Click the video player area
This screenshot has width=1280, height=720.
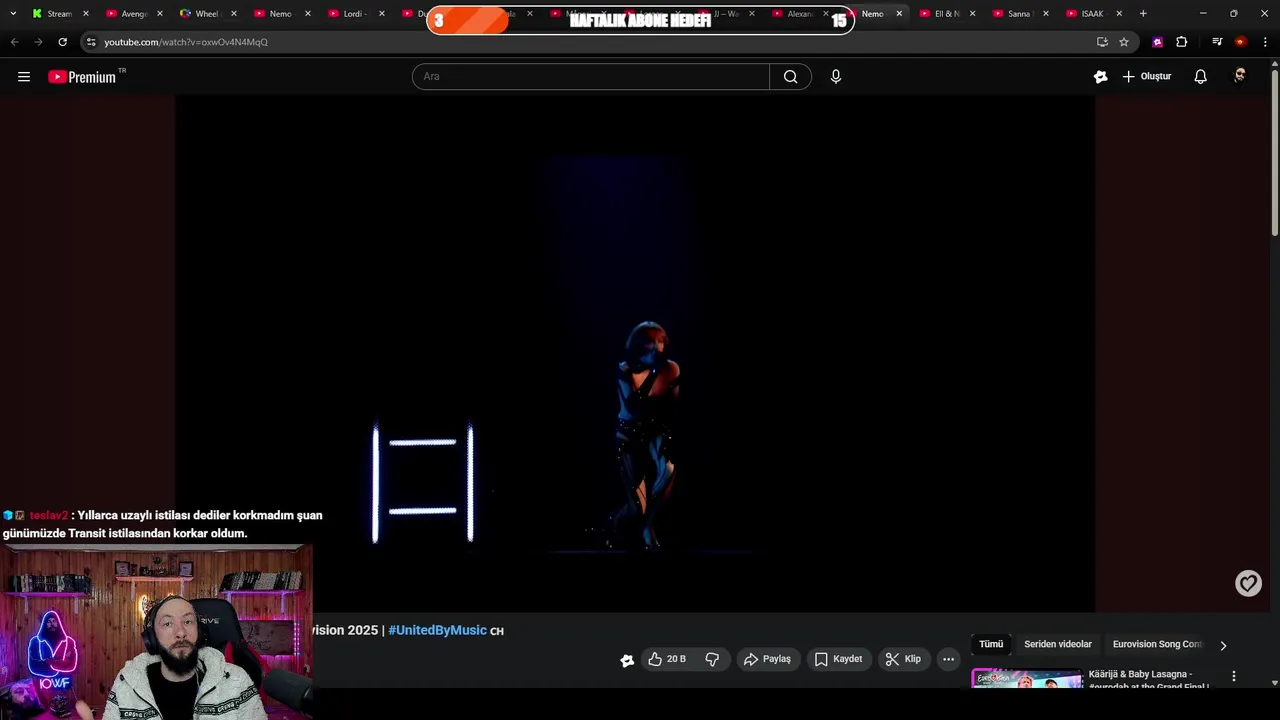pos(635,353)
